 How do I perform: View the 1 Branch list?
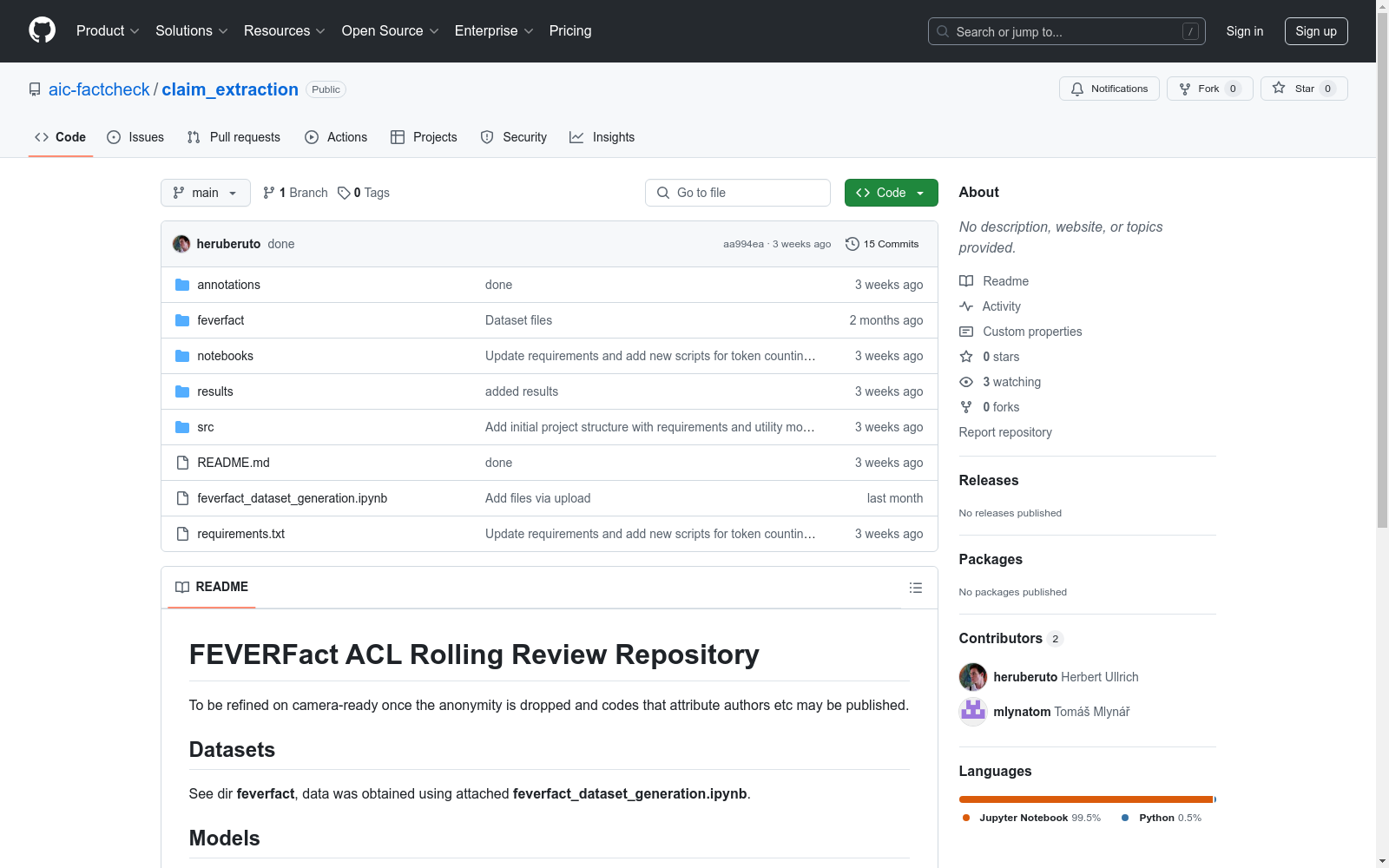tap(295, 193)
